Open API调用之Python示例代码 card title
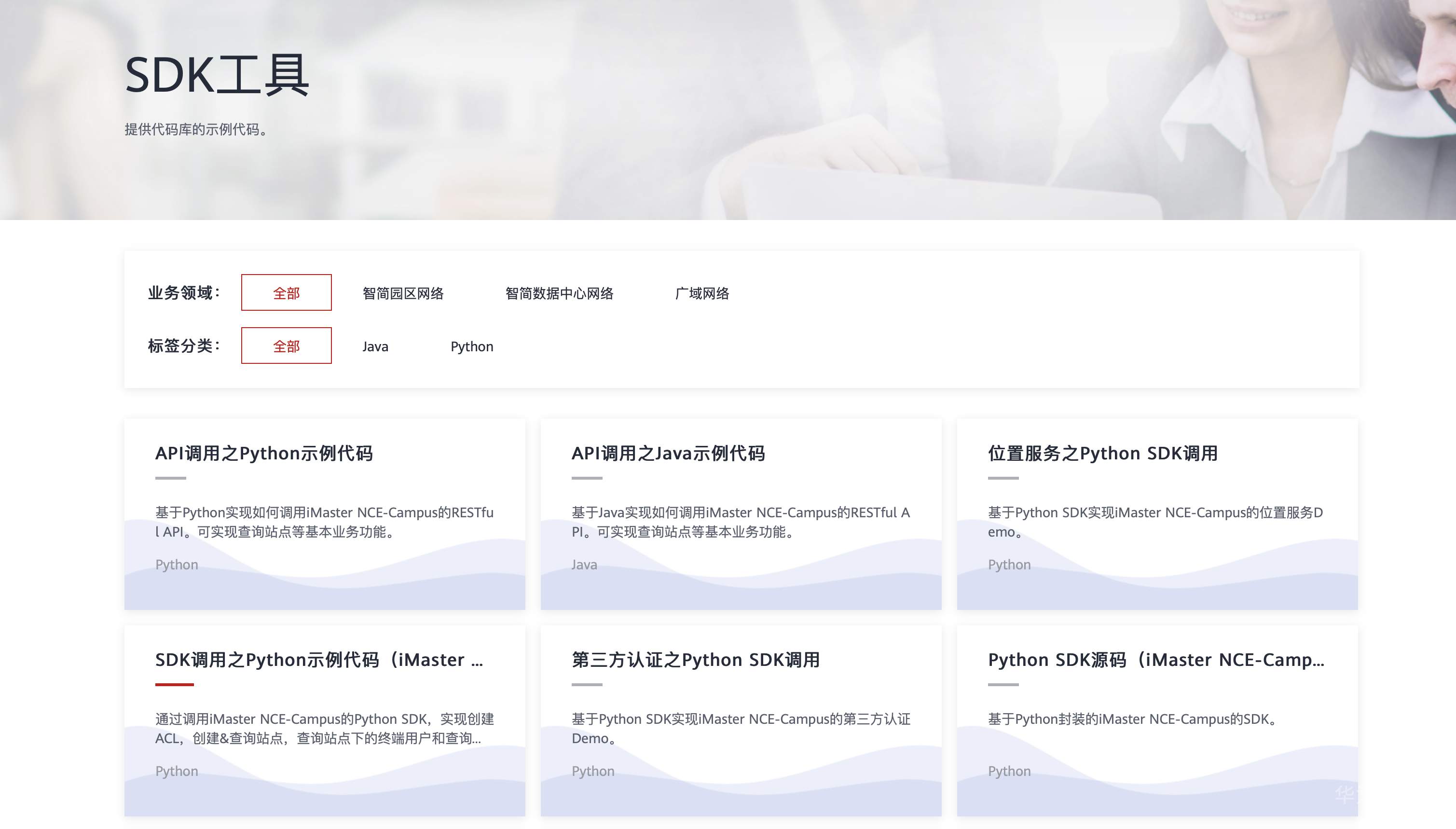This screenshot has width=1456, height=829. tap(264, 453)
